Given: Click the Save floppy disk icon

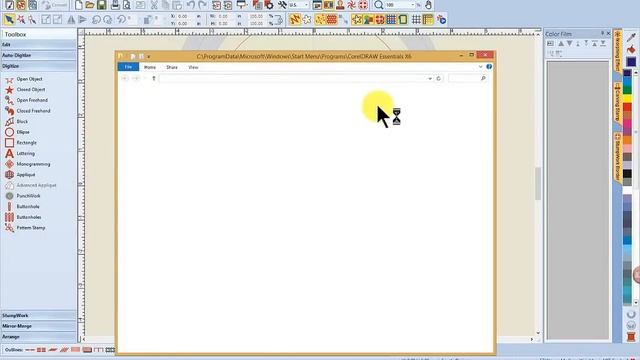Looking at the screenshot, I should tap(101, 5).
